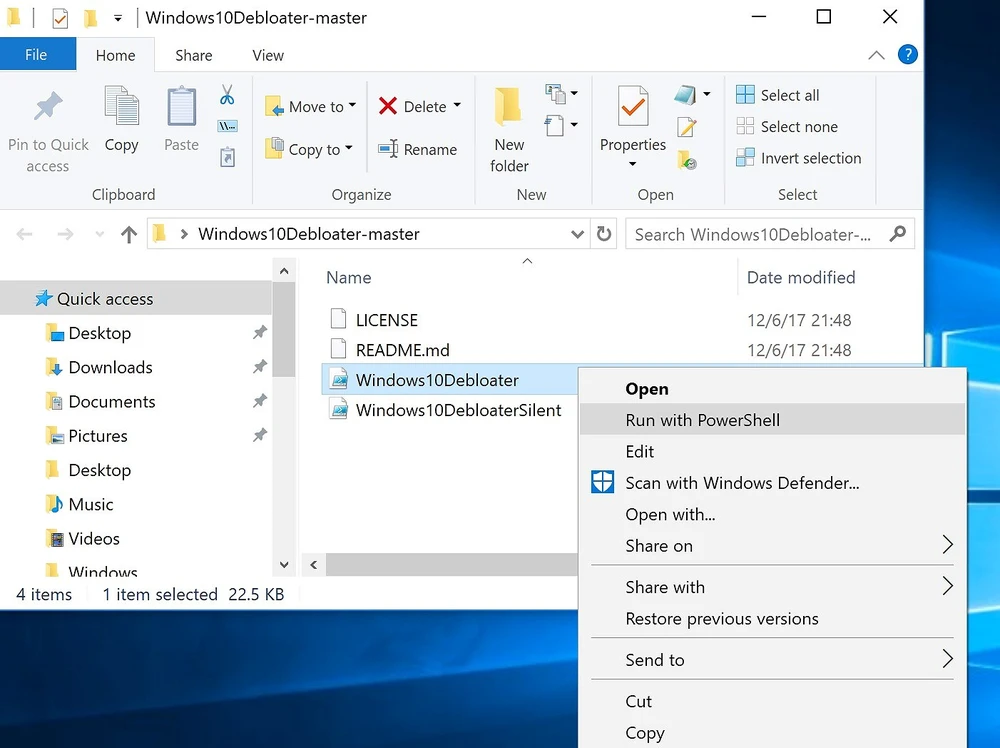Viewport: 1000px width, 748px height.
Task: Click the Search Windows10Debloater input field
Action: pos(760,235)
